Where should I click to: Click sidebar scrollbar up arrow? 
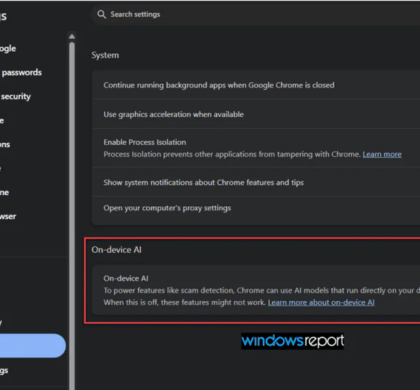click(x=72, y=36)
